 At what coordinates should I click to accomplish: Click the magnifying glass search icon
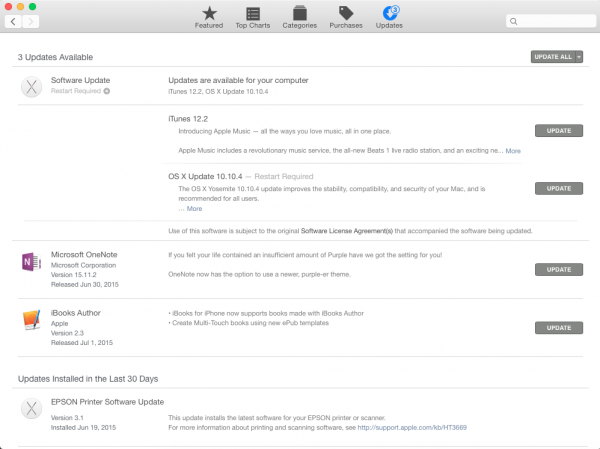point(514,21)
